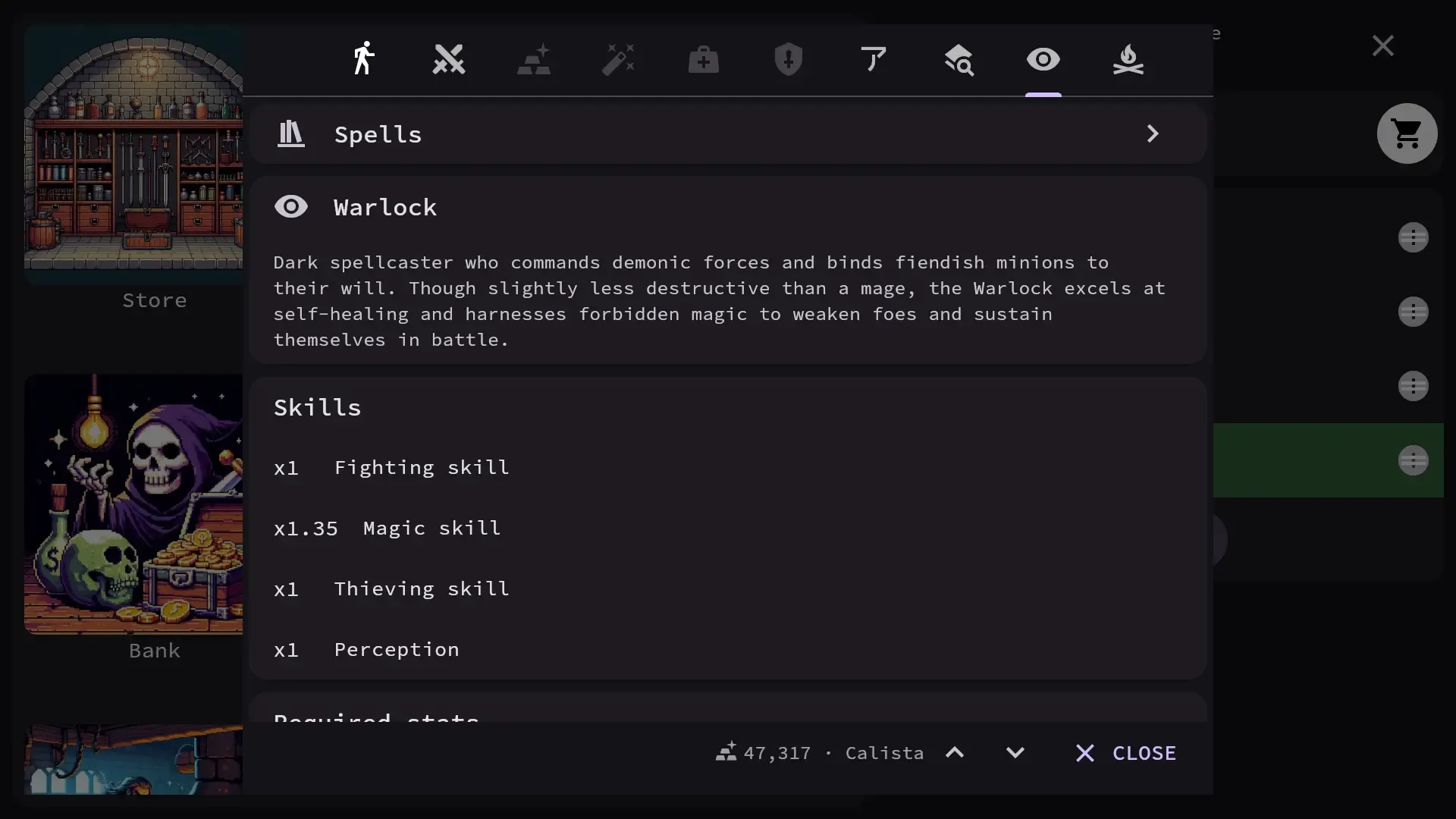Select the eye Warlock tab
Viewport: 1456px width, 819px height.
point(1043,59)
